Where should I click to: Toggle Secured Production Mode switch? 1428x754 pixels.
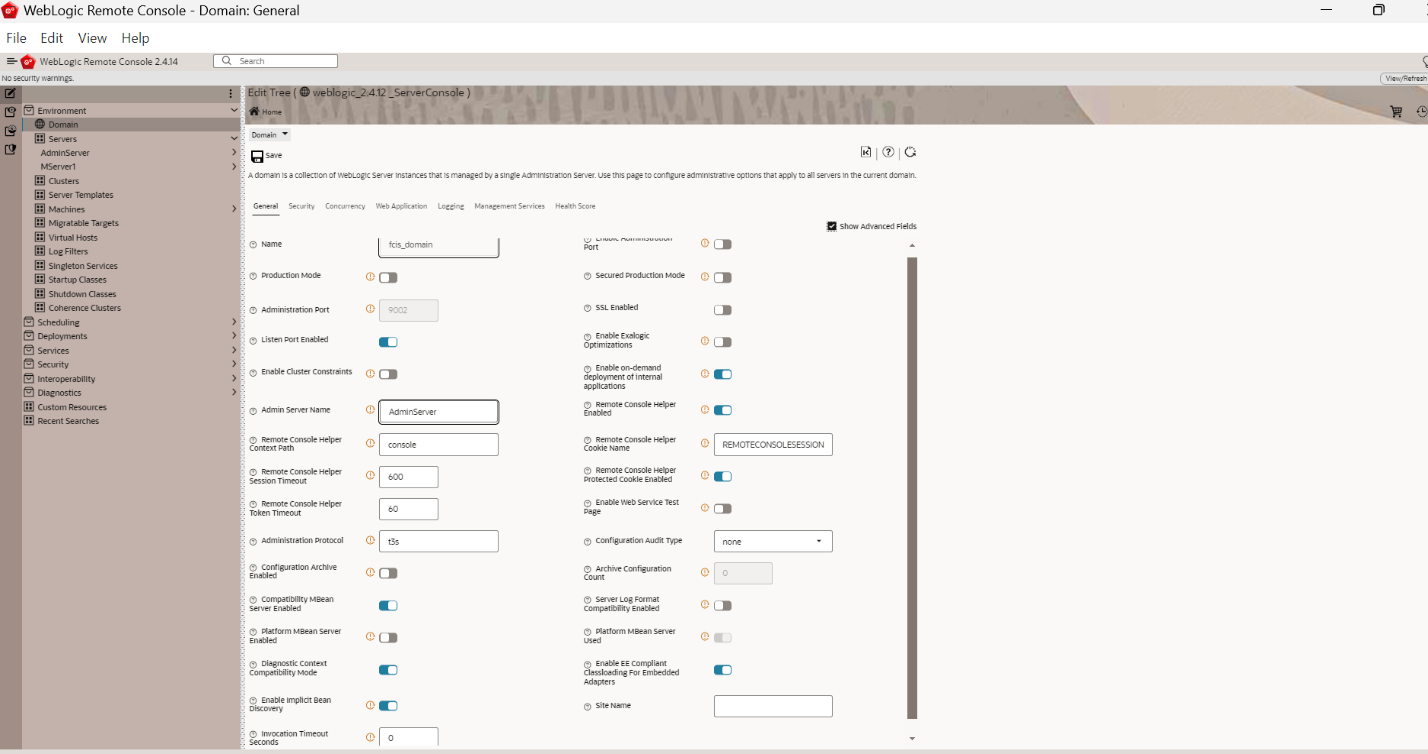click(x=723, y=277)
